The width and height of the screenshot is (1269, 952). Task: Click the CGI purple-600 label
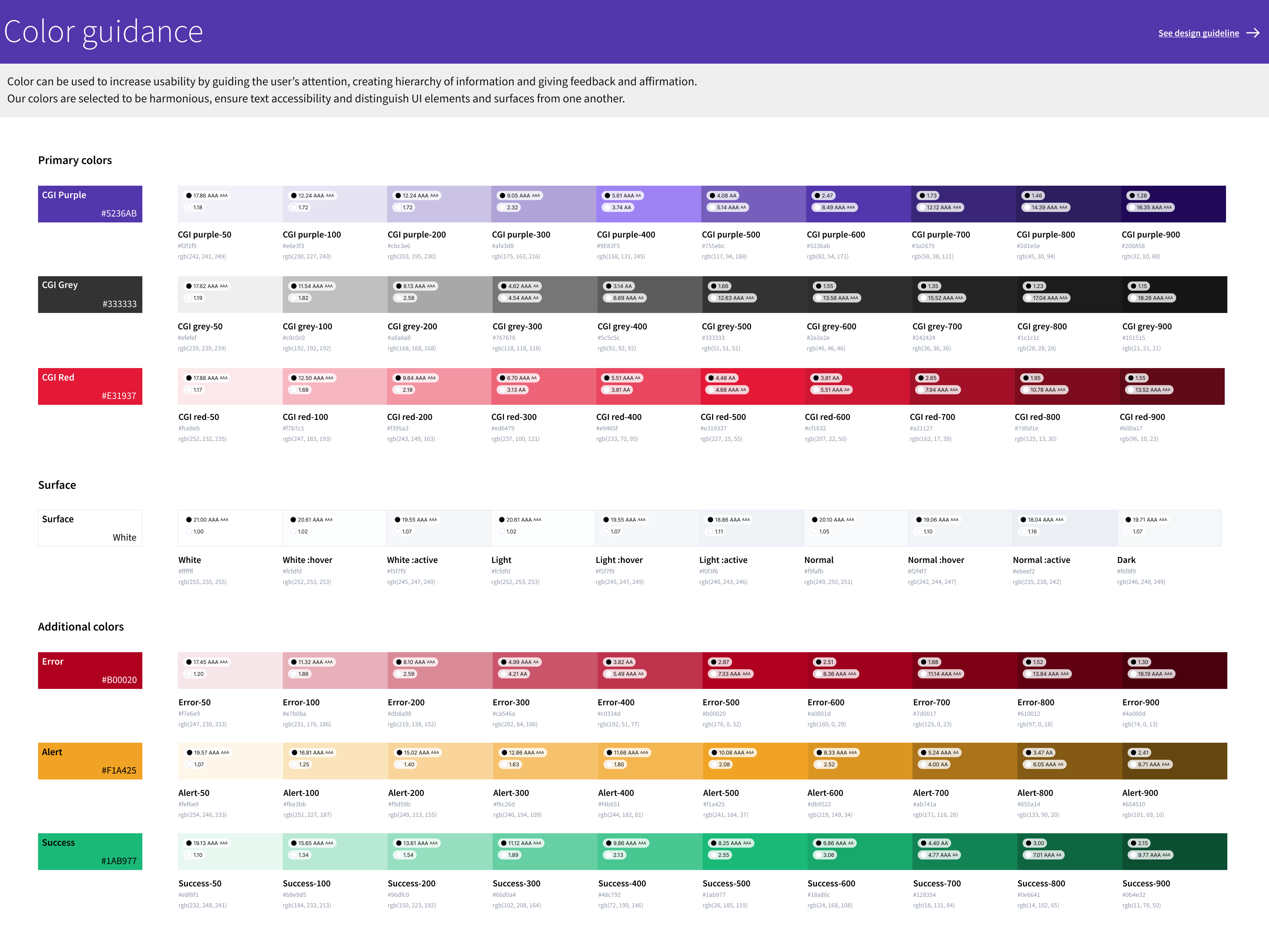[x=836, y=235]
